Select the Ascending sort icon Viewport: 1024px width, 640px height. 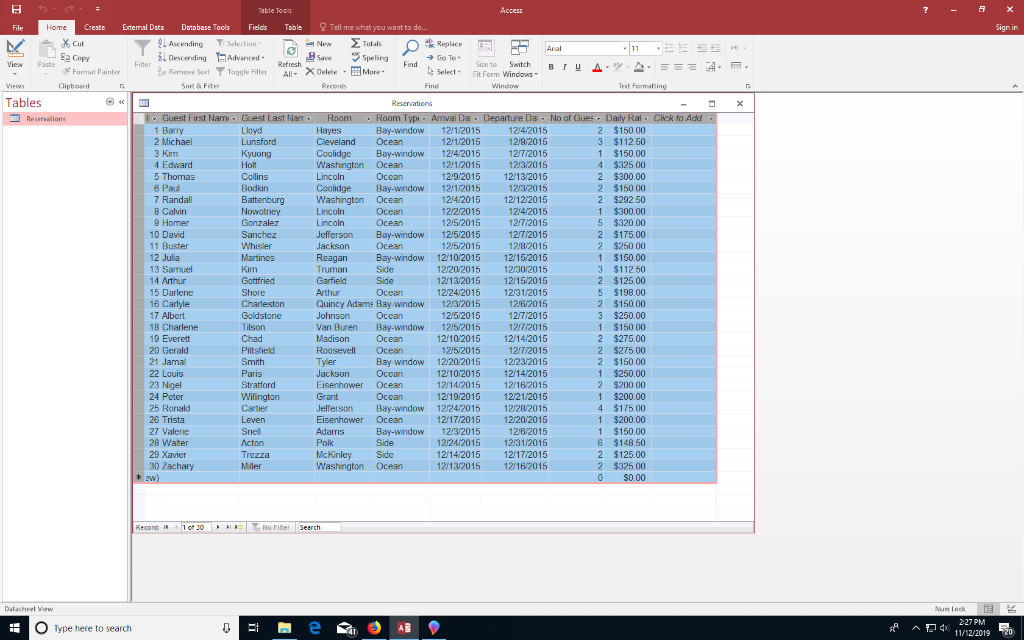(161, 43)
